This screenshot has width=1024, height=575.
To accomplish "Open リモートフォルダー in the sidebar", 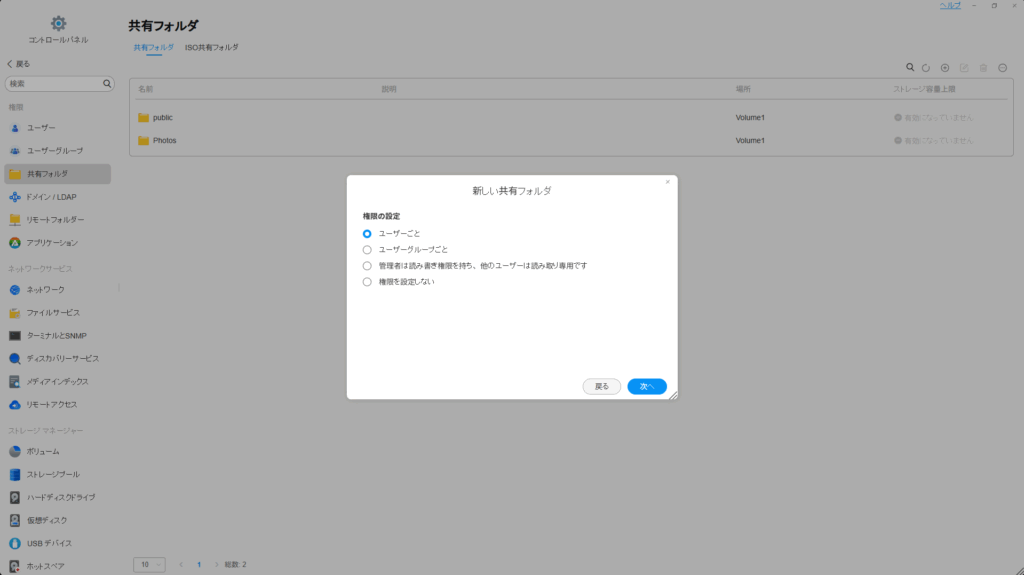I will tap(57, 220).
